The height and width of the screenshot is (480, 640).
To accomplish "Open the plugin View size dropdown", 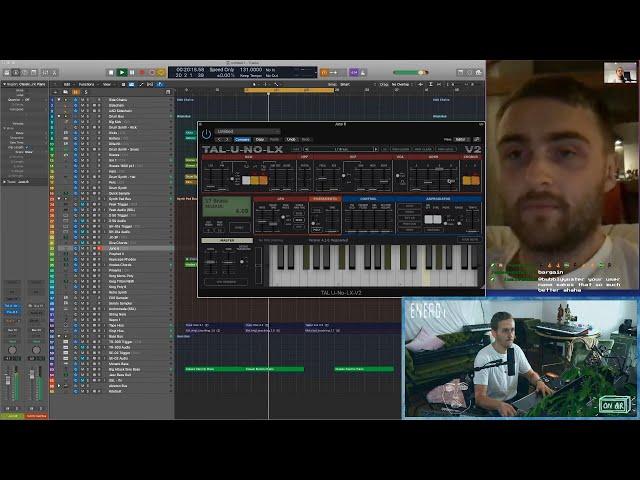I will pyautogui.click(x=462, y=140).
